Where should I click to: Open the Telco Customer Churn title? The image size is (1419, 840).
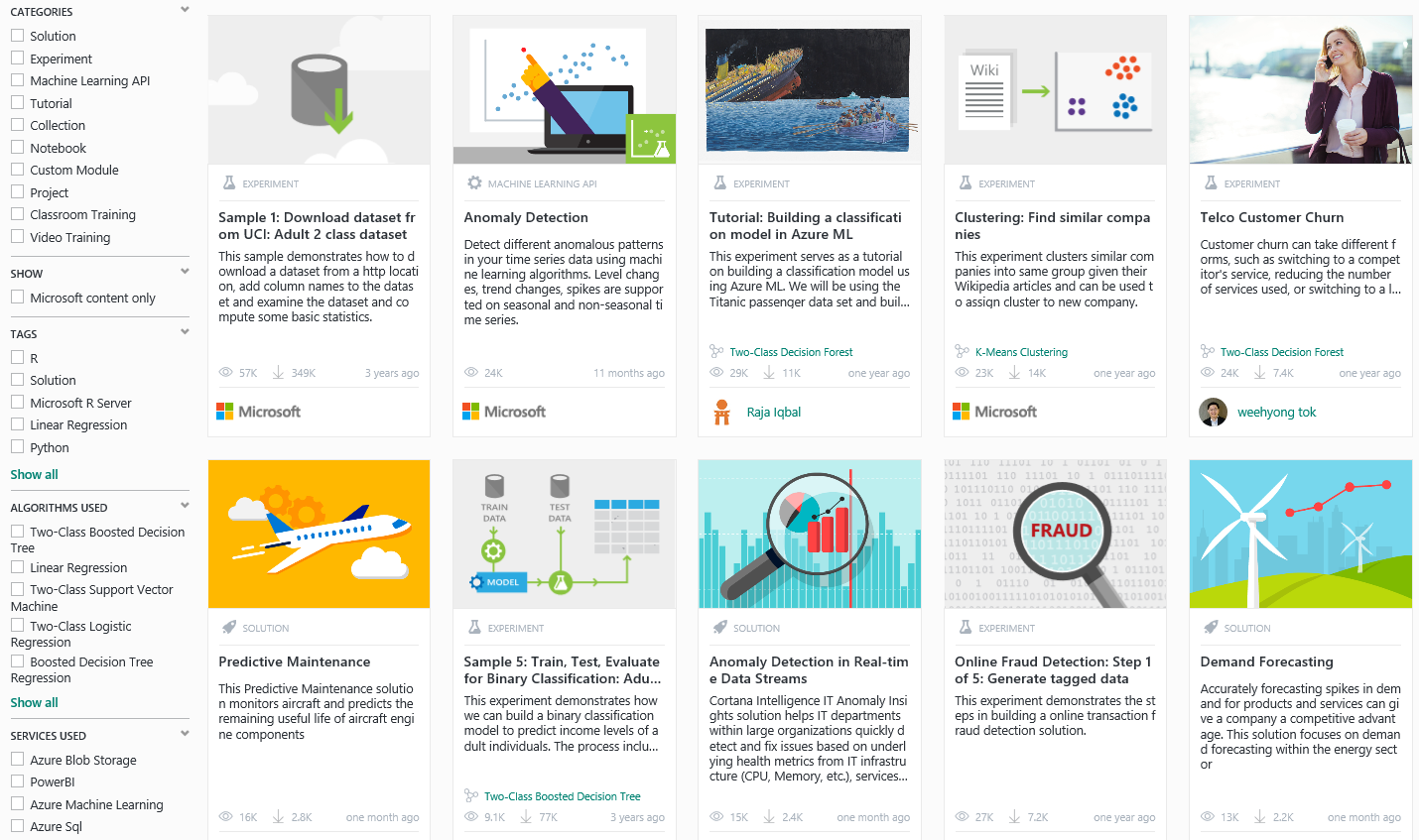point(1271,217)
